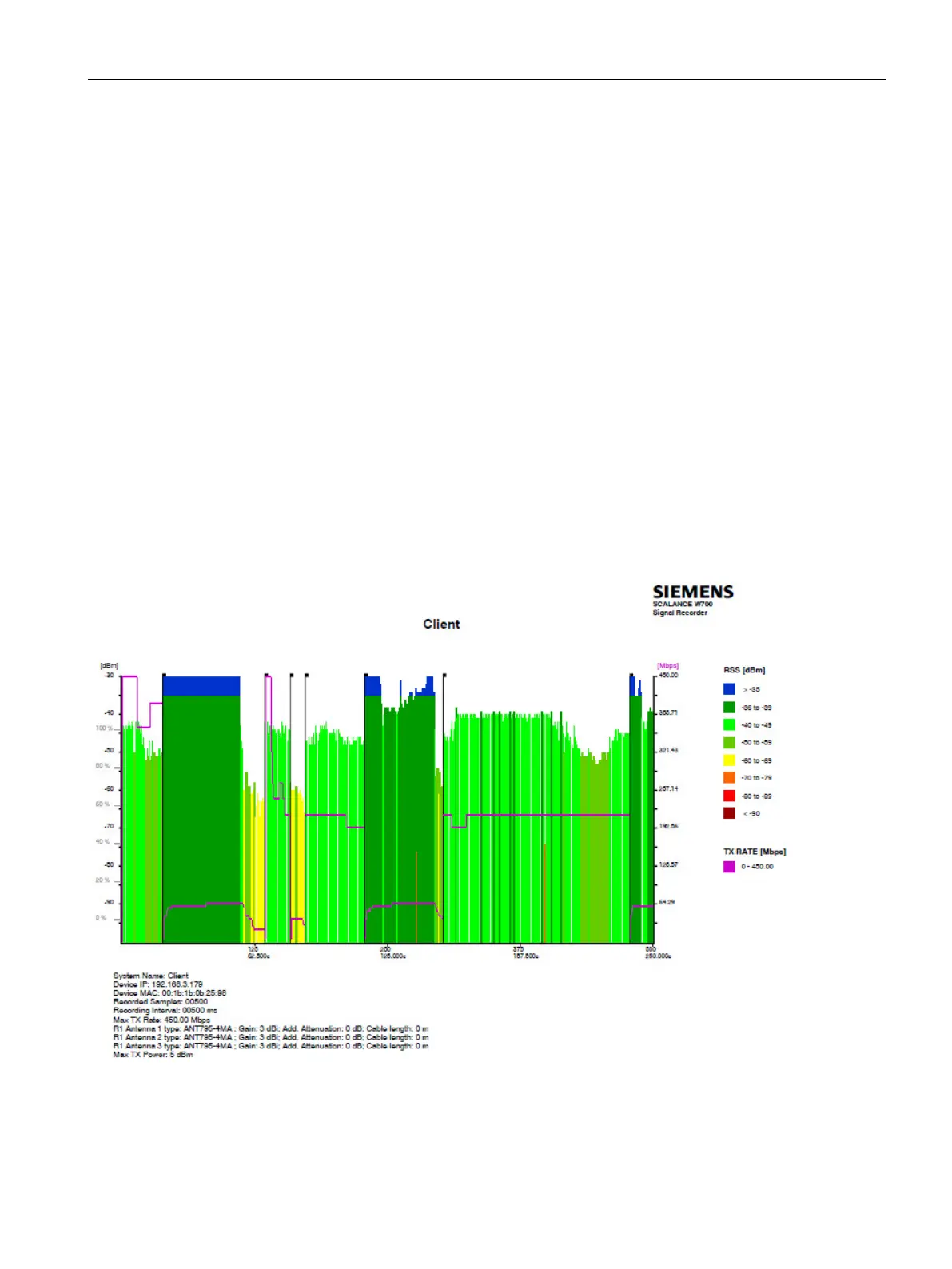
Task: Click the orange '-70 to -79' swatch
Action: (729, 778)
